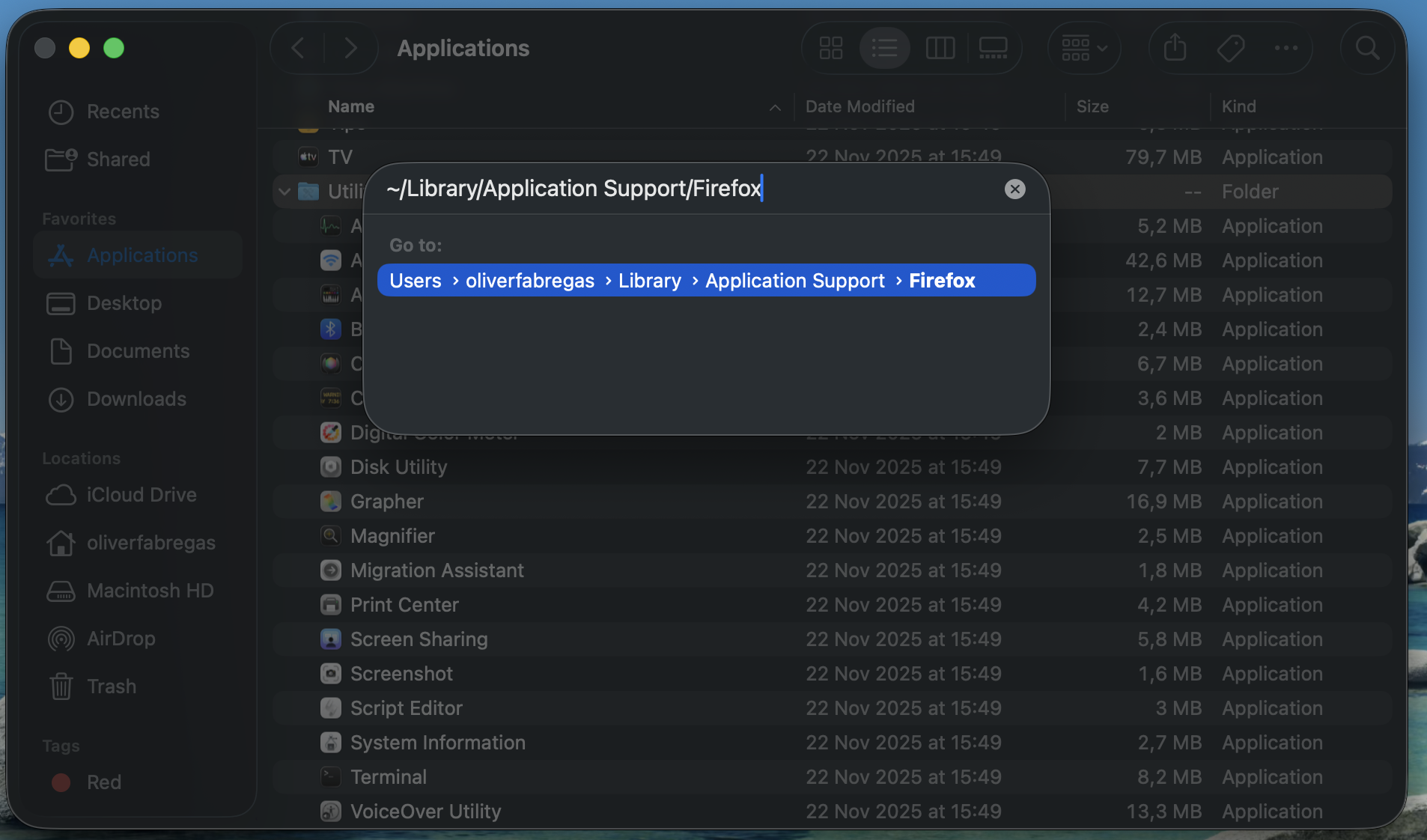Viewport: 1427px width, 840px height.
Task: Navigate back using the back arrow
Action: coord(297,47)
